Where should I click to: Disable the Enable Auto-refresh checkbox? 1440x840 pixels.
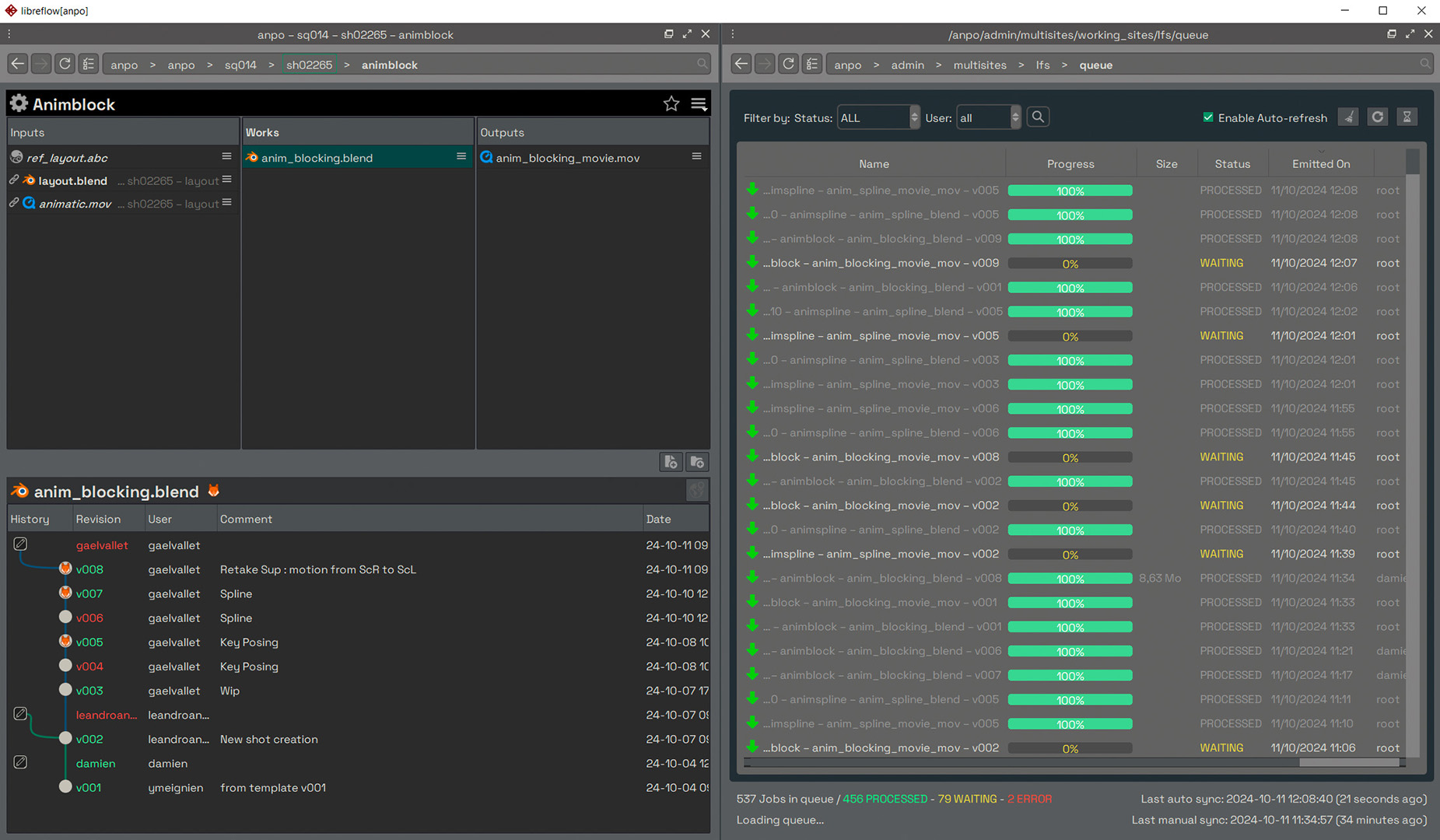1208,117
